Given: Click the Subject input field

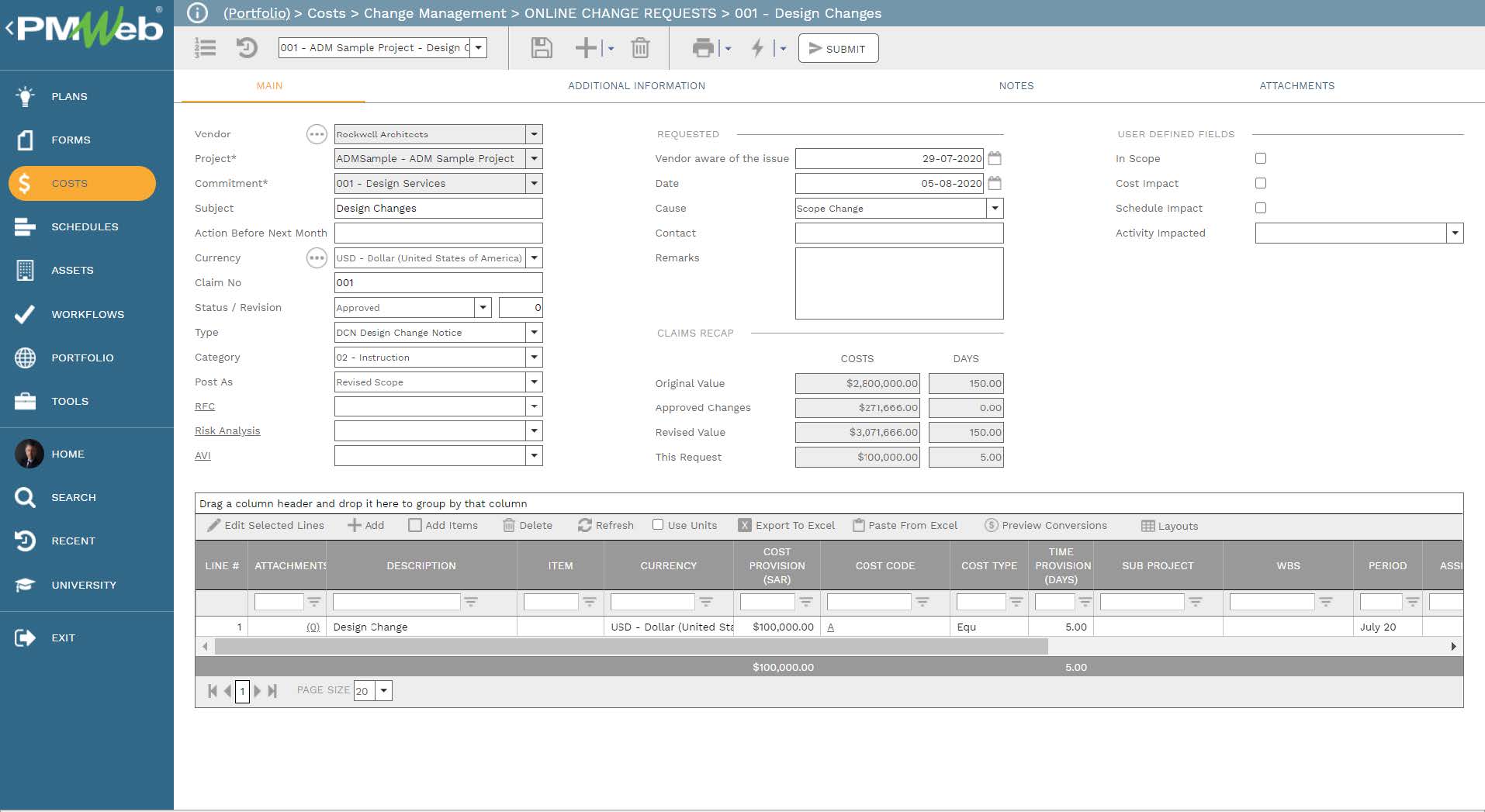Looking at the screenshot, I should click(438, 208).
